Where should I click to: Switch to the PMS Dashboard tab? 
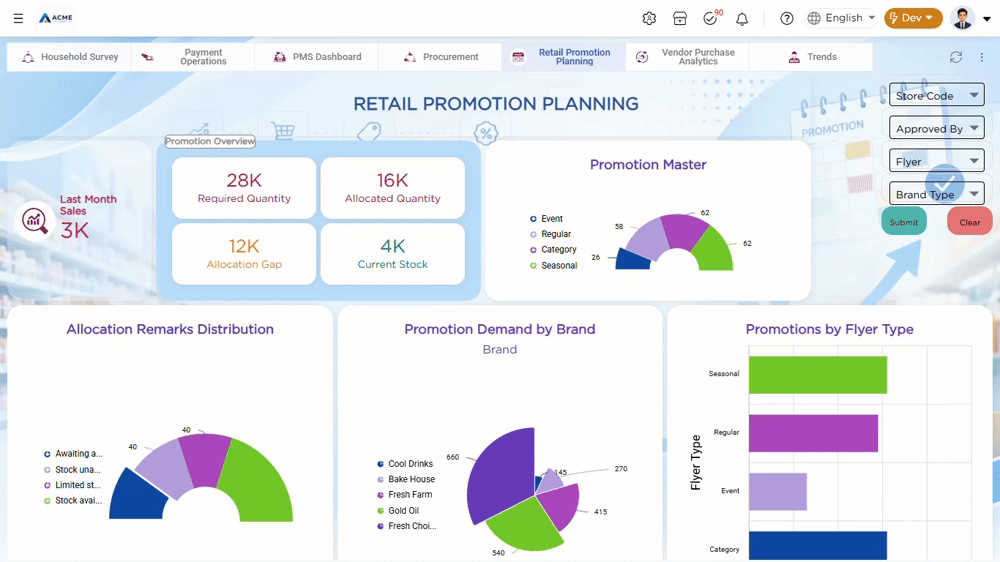316,57
